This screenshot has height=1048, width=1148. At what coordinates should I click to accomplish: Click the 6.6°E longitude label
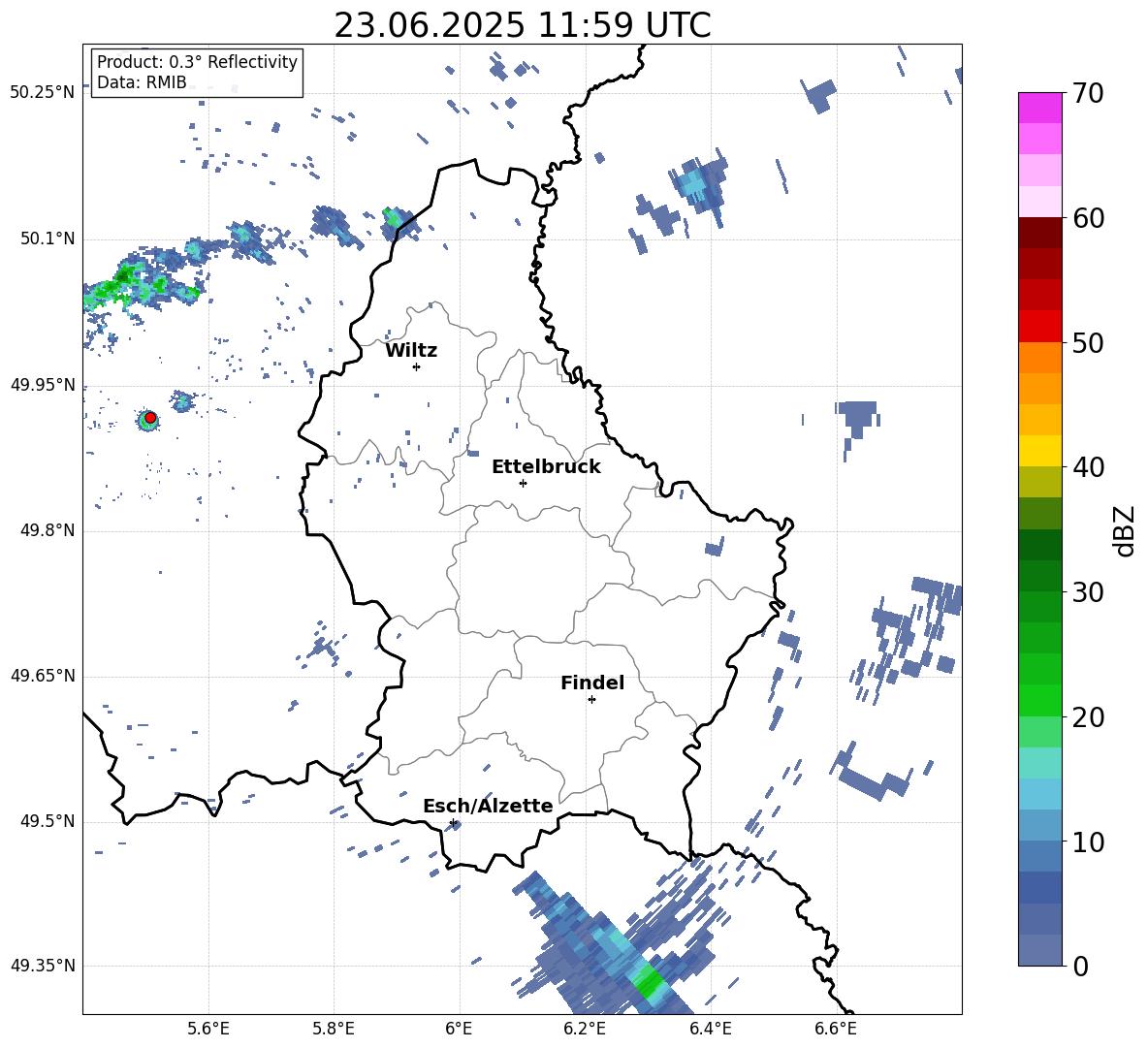[836, 1029]
